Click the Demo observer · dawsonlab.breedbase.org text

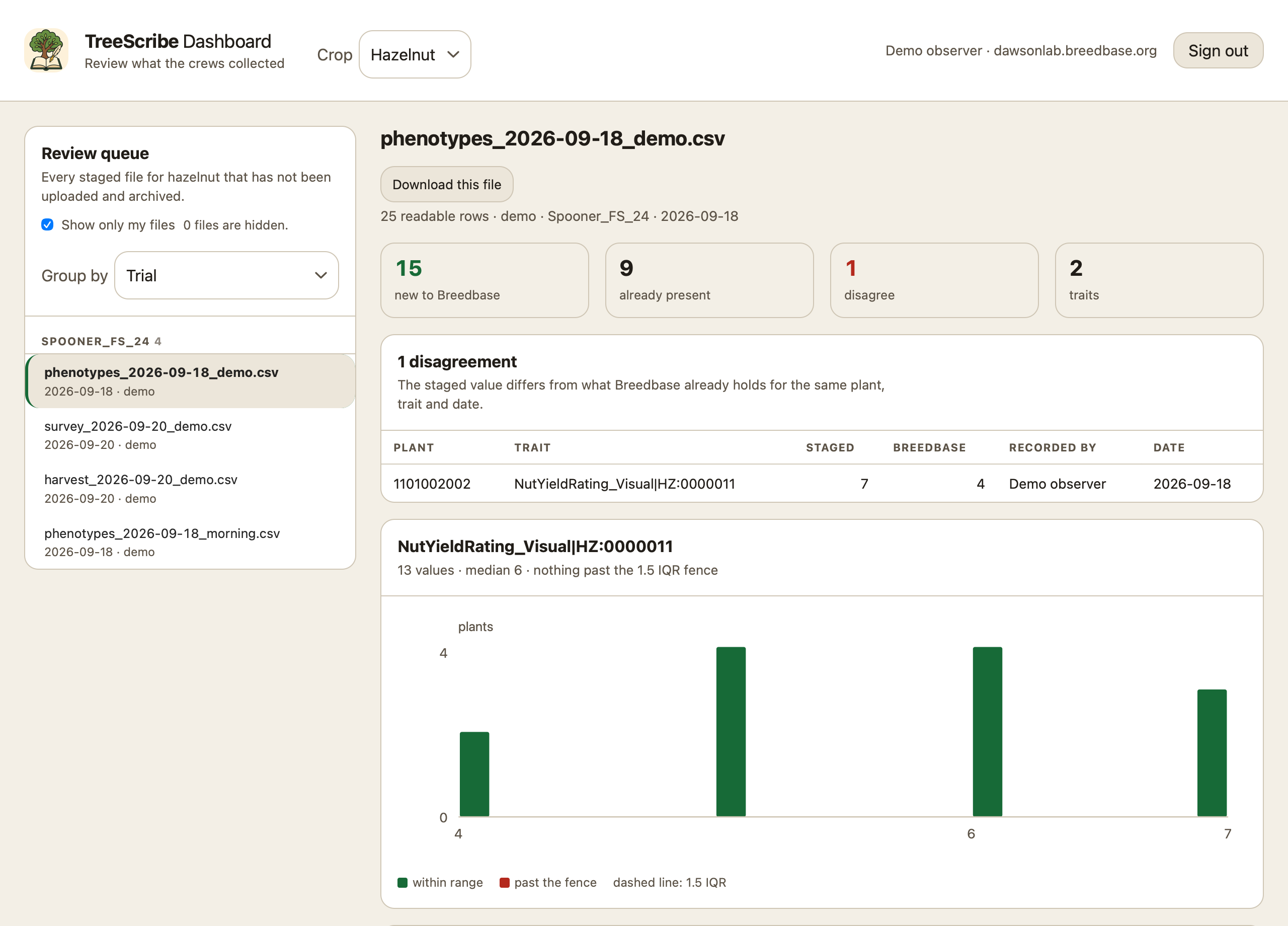tap(1021, 50)
